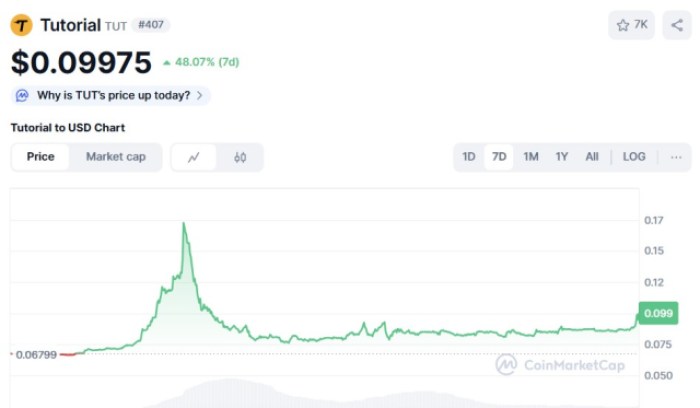Select the Price chart toggle

[41, 157]
